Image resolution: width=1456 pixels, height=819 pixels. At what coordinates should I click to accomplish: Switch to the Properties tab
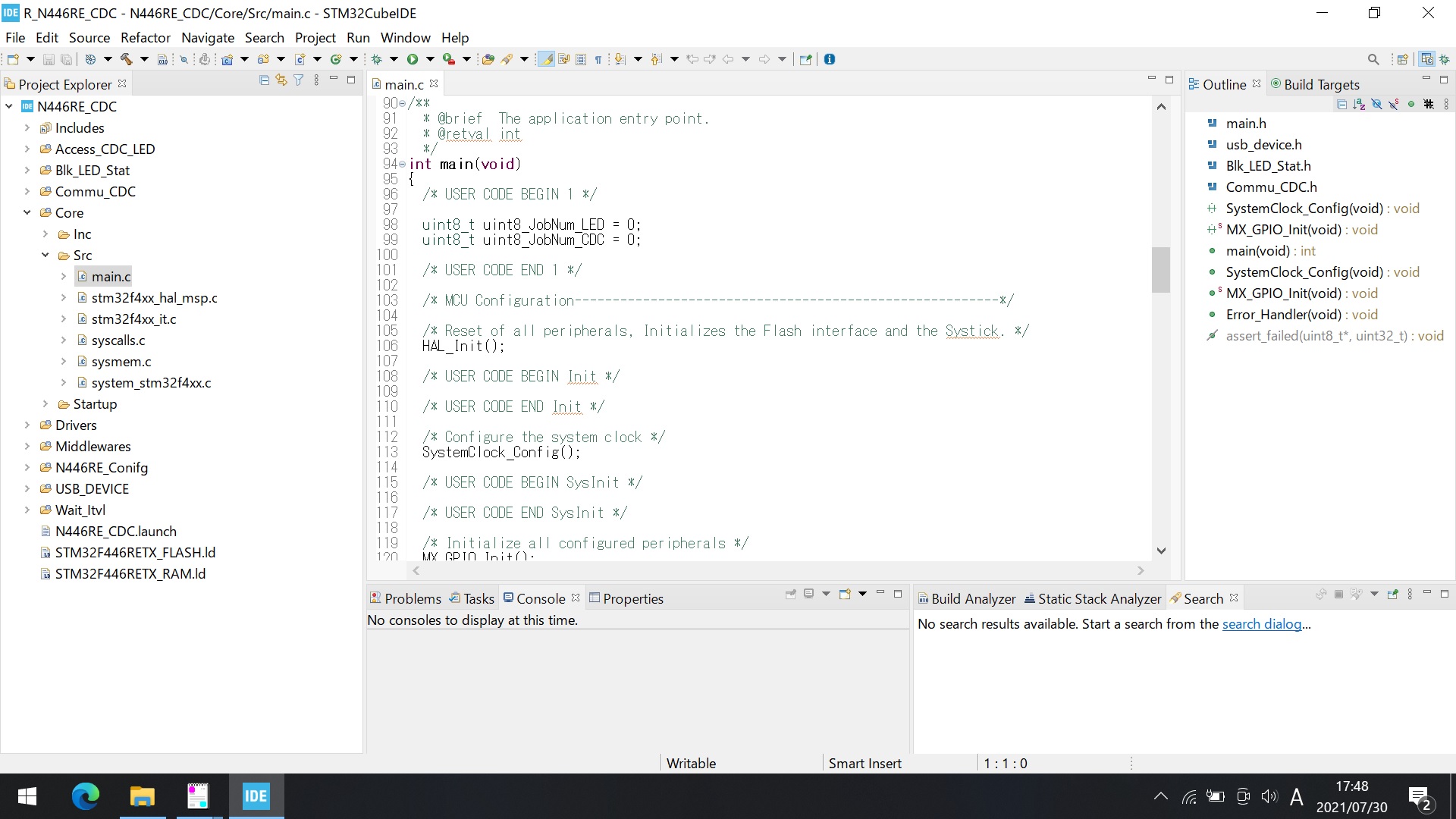[626, 598]
